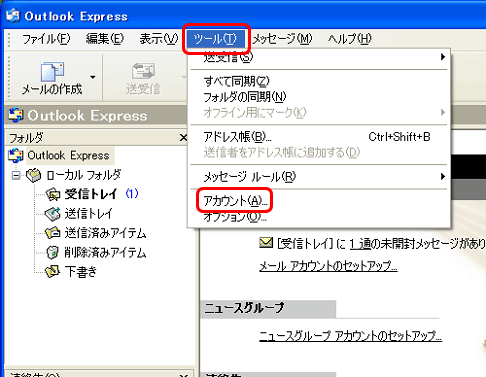Select the 受信トレイ inbox folder icon
This screenshot has height=377, width=486.
point(53,194)
